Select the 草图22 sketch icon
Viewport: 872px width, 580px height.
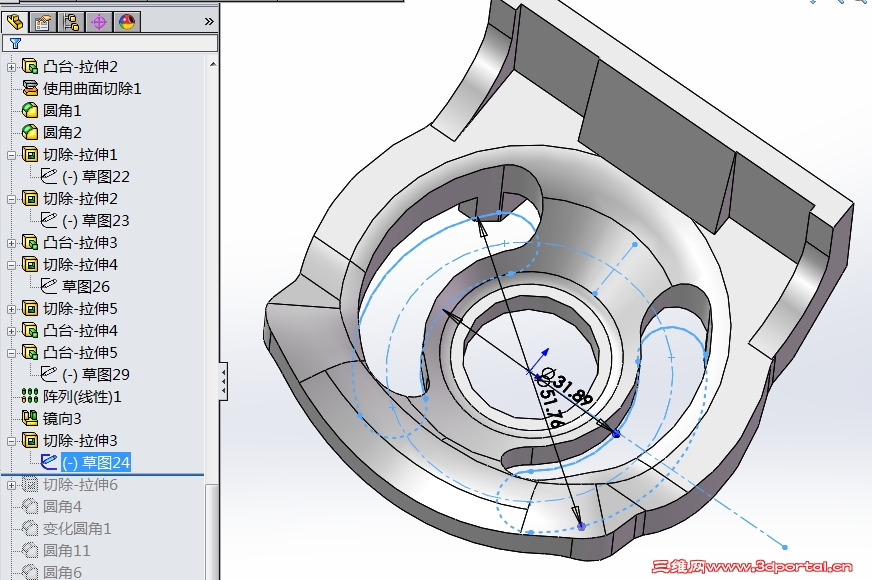(49, 176)
